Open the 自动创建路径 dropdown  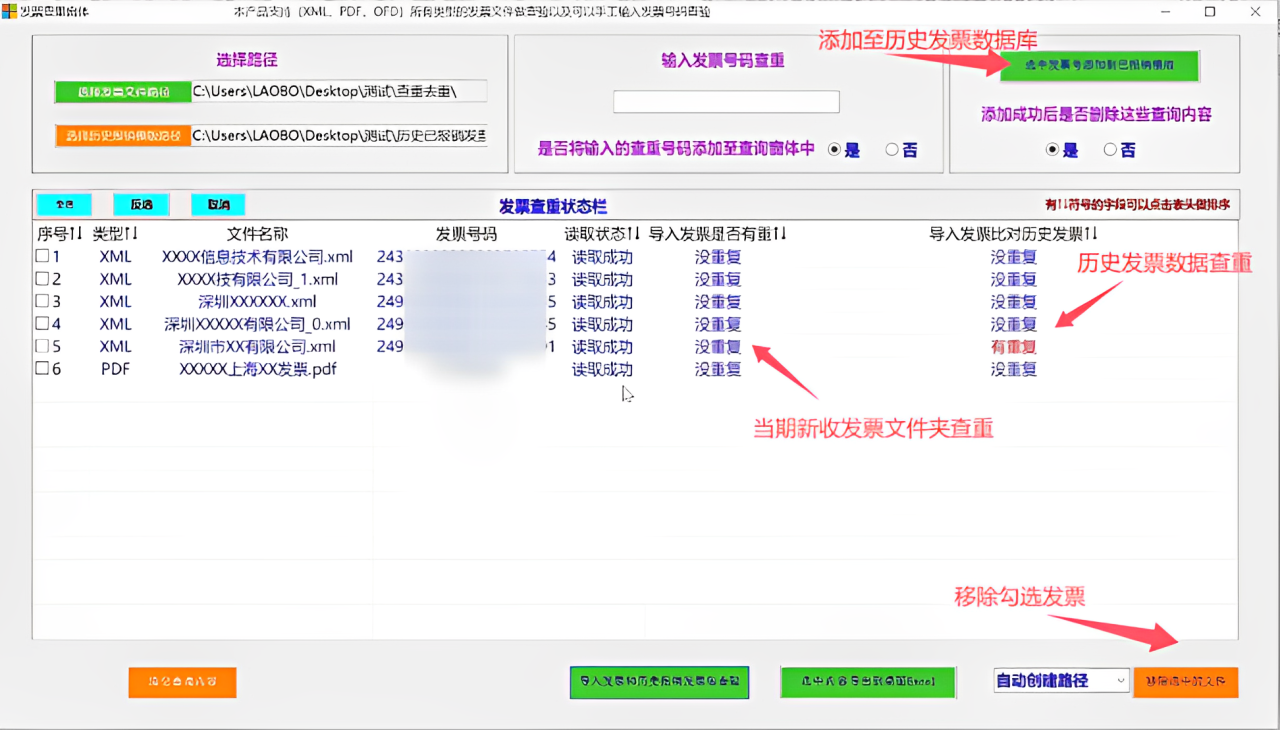pyautogui.click(x=1119, y=680)
